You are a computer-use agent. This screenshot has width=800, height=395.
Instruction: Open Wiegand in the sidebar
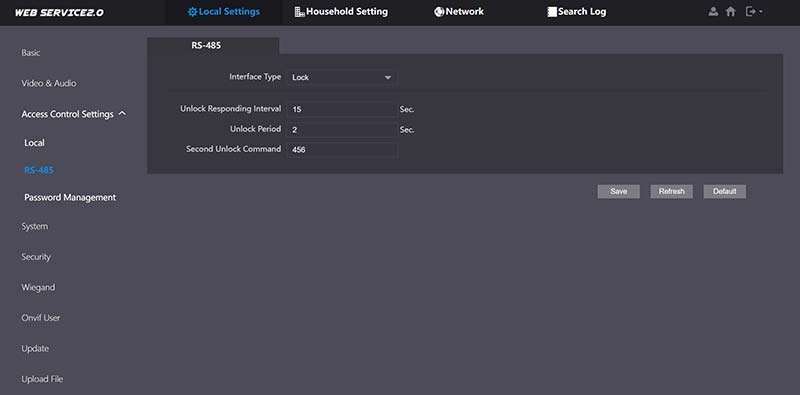coord(38,287)
